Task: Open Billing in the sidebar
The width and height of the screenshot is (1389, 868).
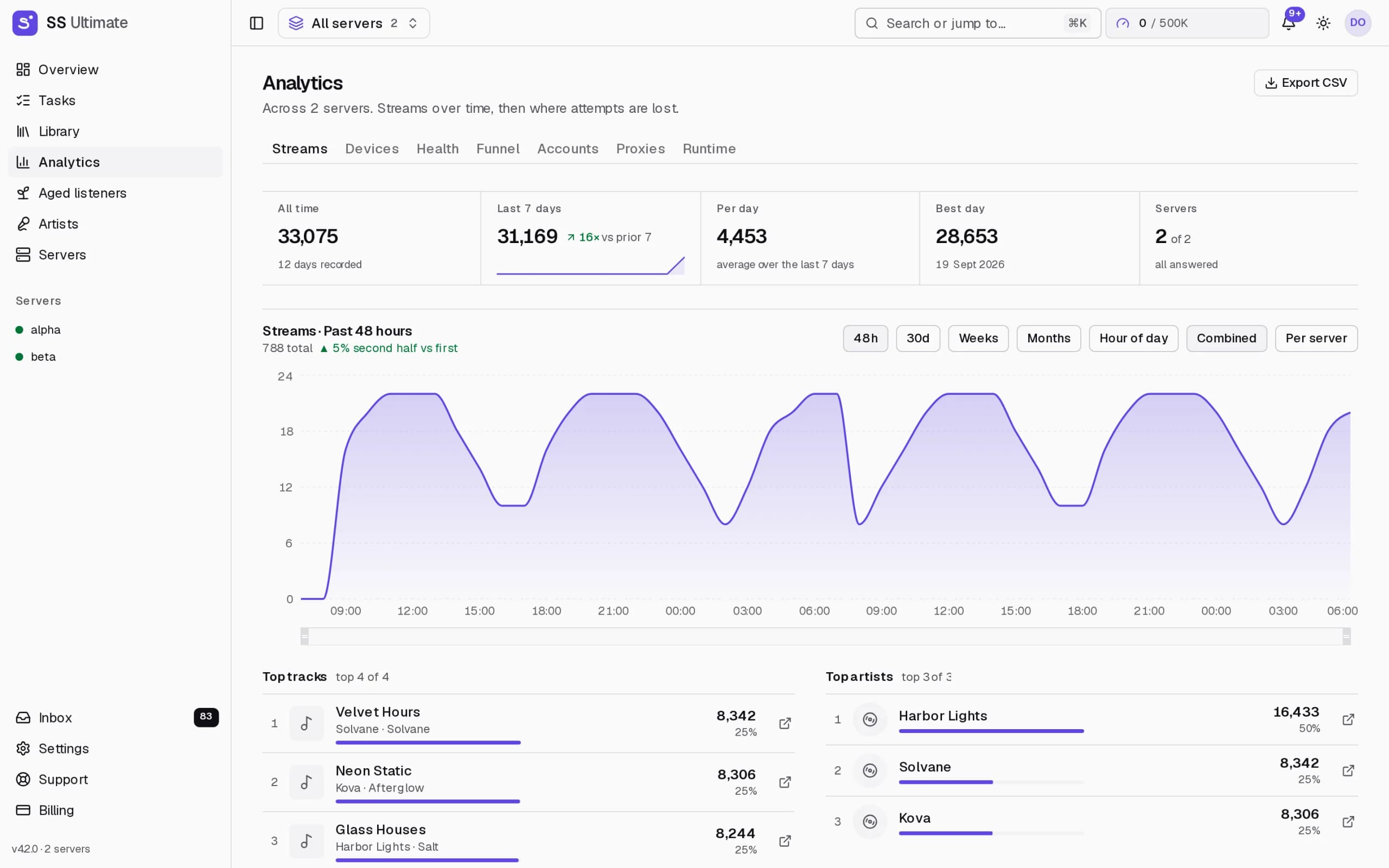Action: click(116, 810)
